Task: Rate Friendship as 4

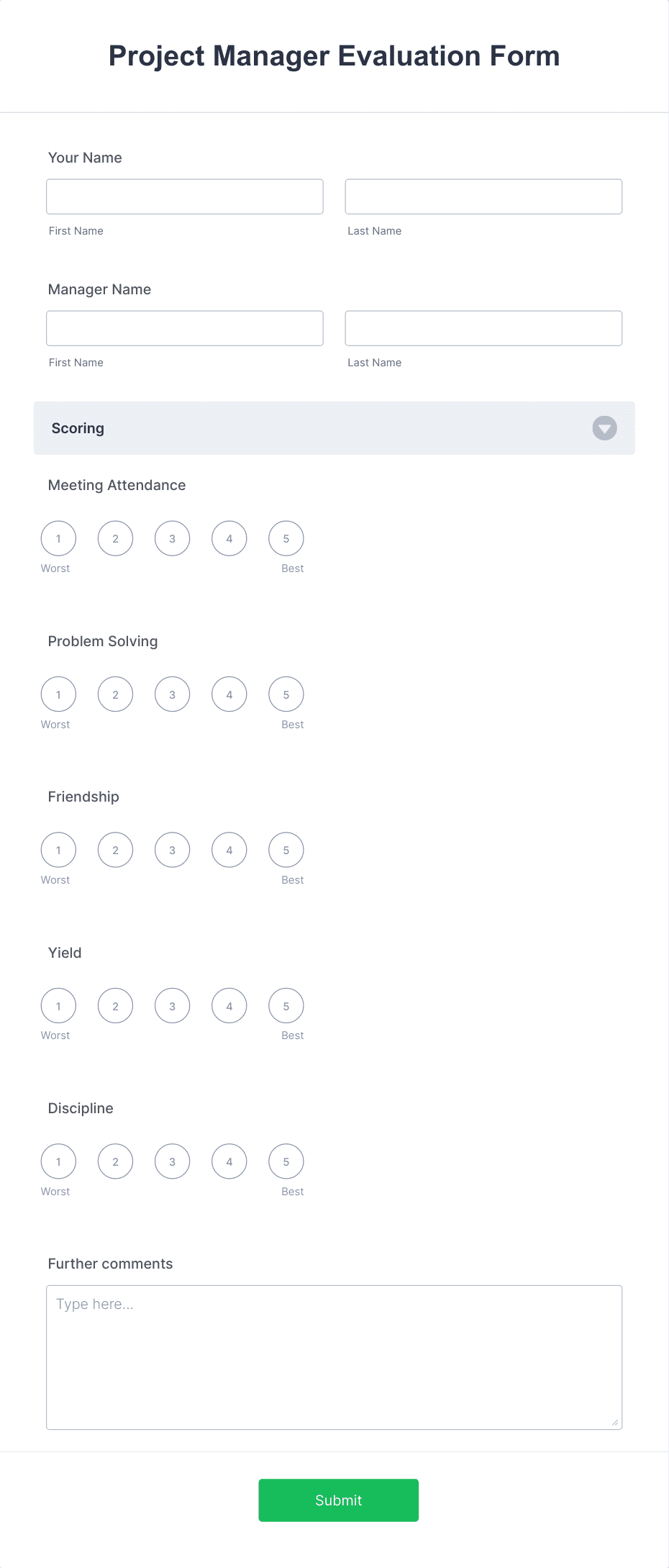Action: [229, 849]
